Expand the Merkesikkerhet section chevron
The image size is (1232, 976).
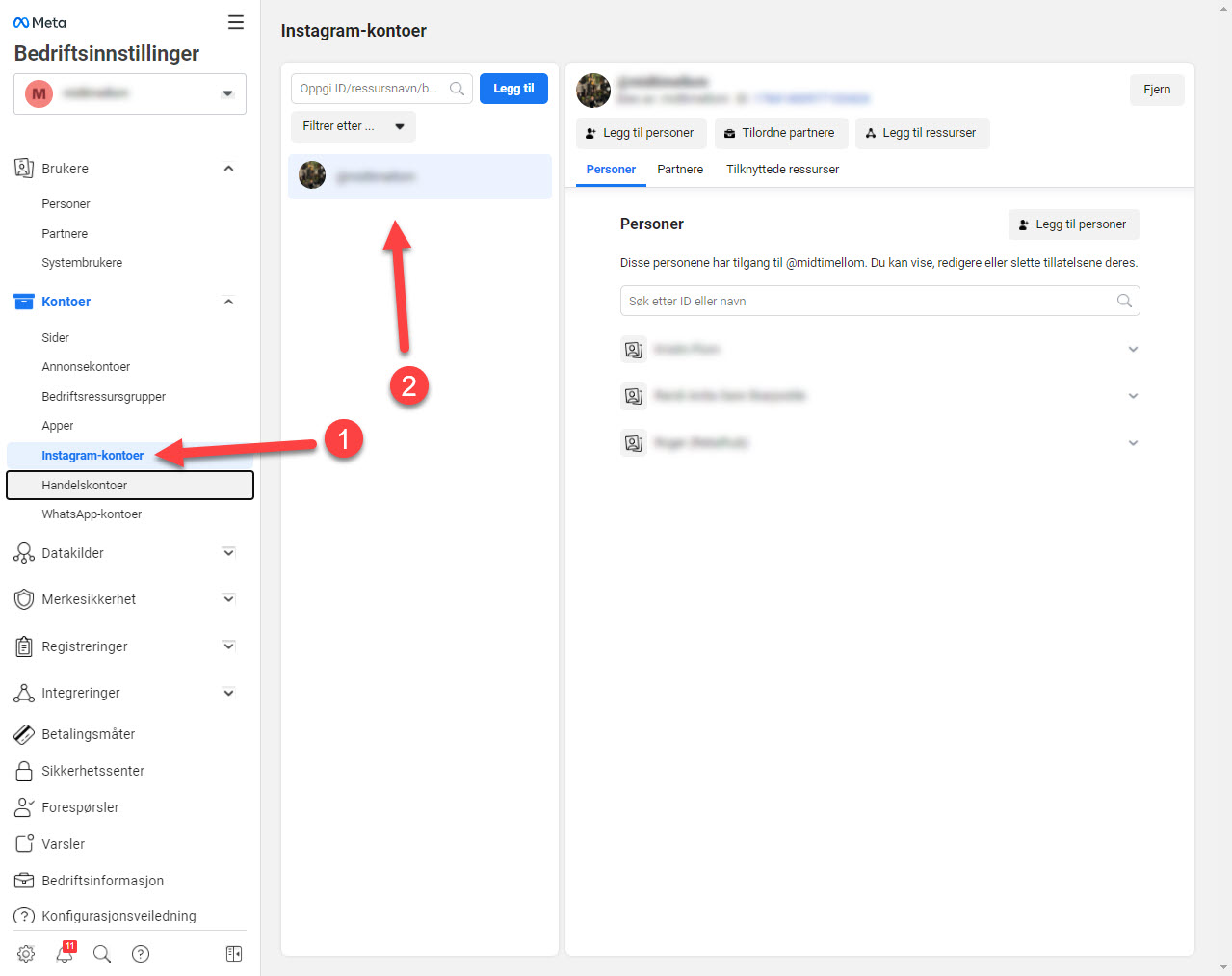[x=228, y=599]
